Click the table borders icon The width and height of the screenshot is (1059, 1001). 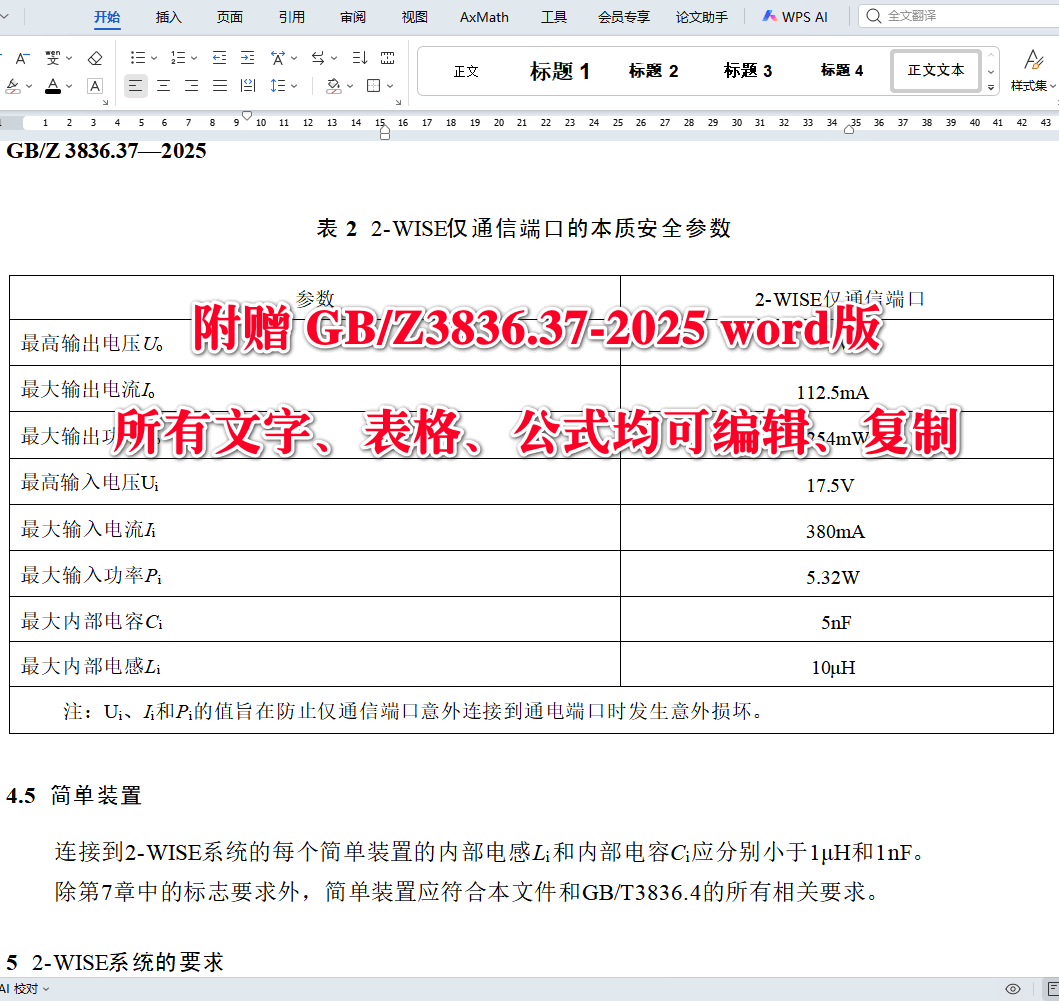click(373, 86)
